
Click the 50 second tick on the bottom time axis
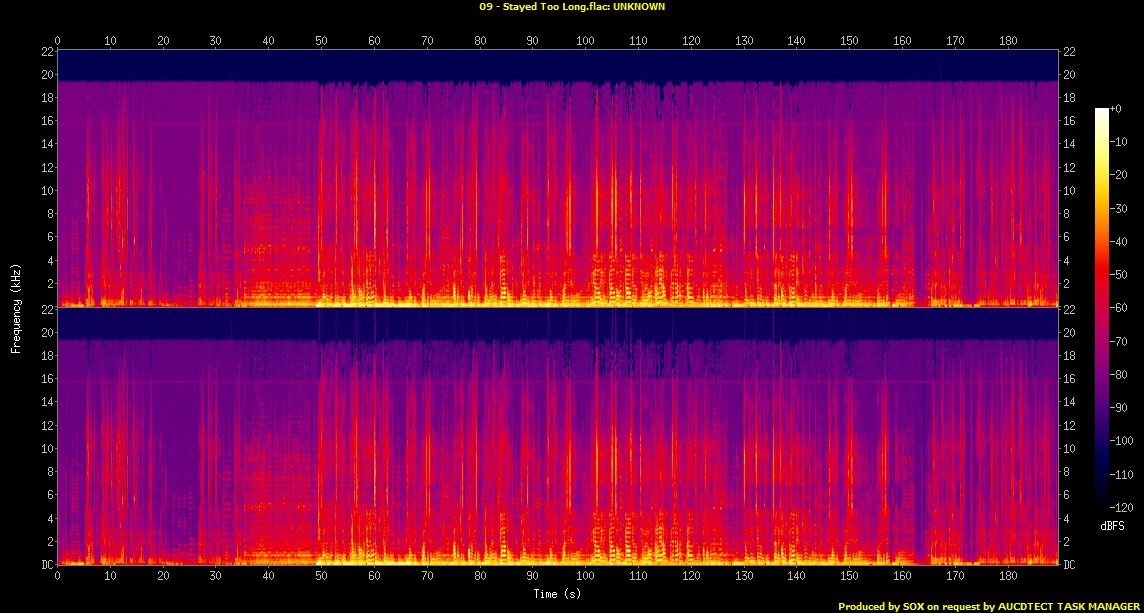tap(321, 578)
